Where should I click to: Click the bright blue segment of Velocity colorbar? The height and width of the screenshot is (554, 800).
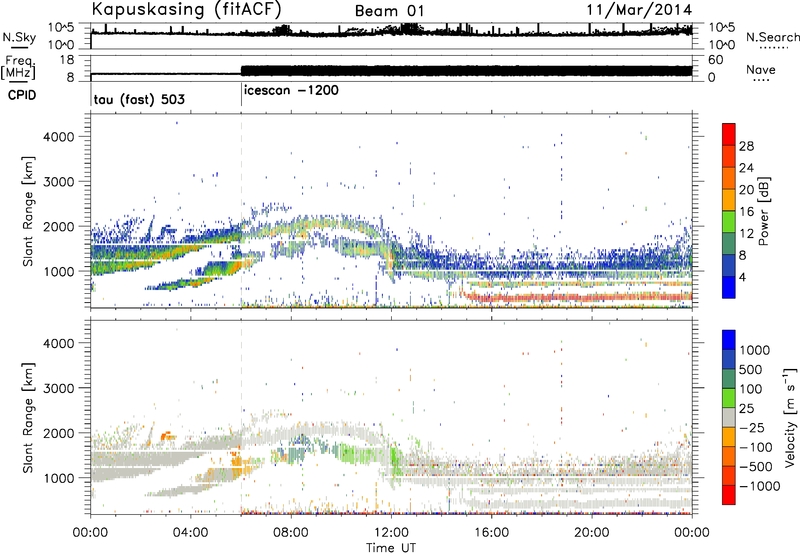coord(729,340)
